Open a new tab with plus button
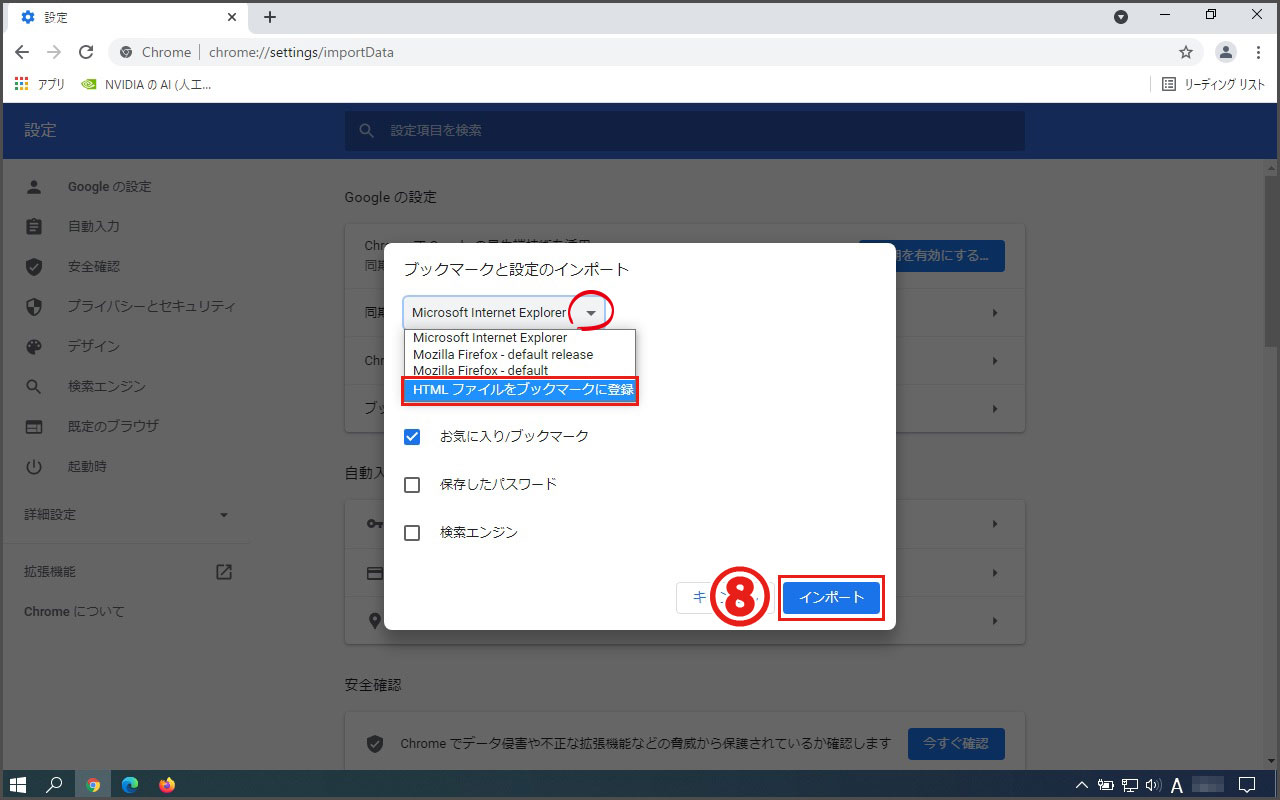This screenshot has height=800, width=1280. click(x=270, y=17)
